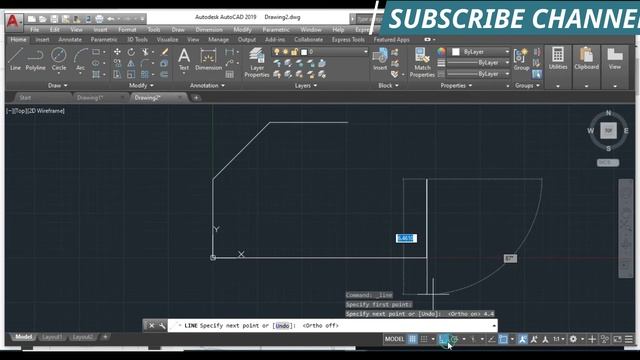
Task: Select the Polyline tool
Action: pyautogui.click(x=36, y=59)
